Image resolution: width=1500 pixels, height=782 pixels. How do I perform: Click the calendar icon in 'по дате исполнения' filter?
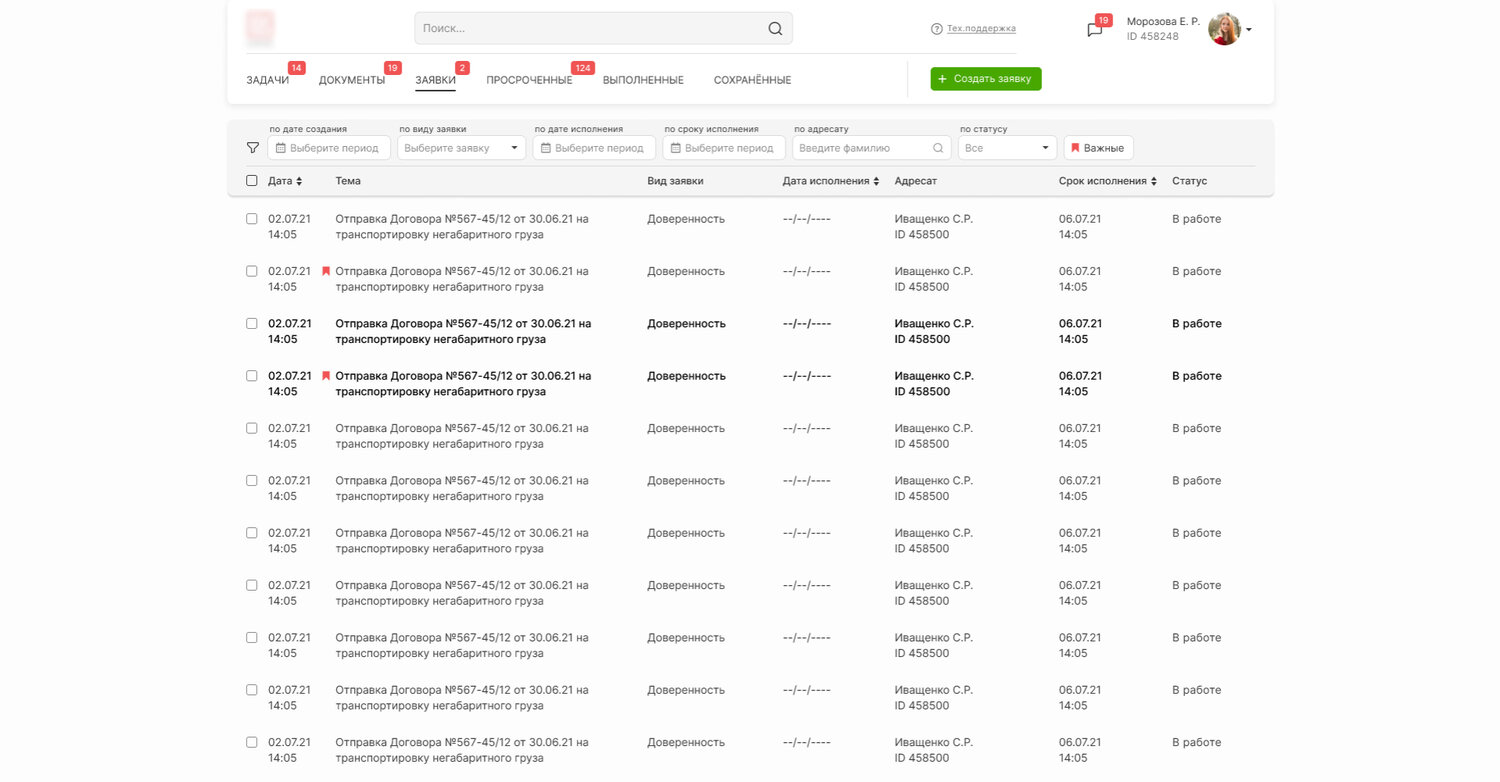546,148
